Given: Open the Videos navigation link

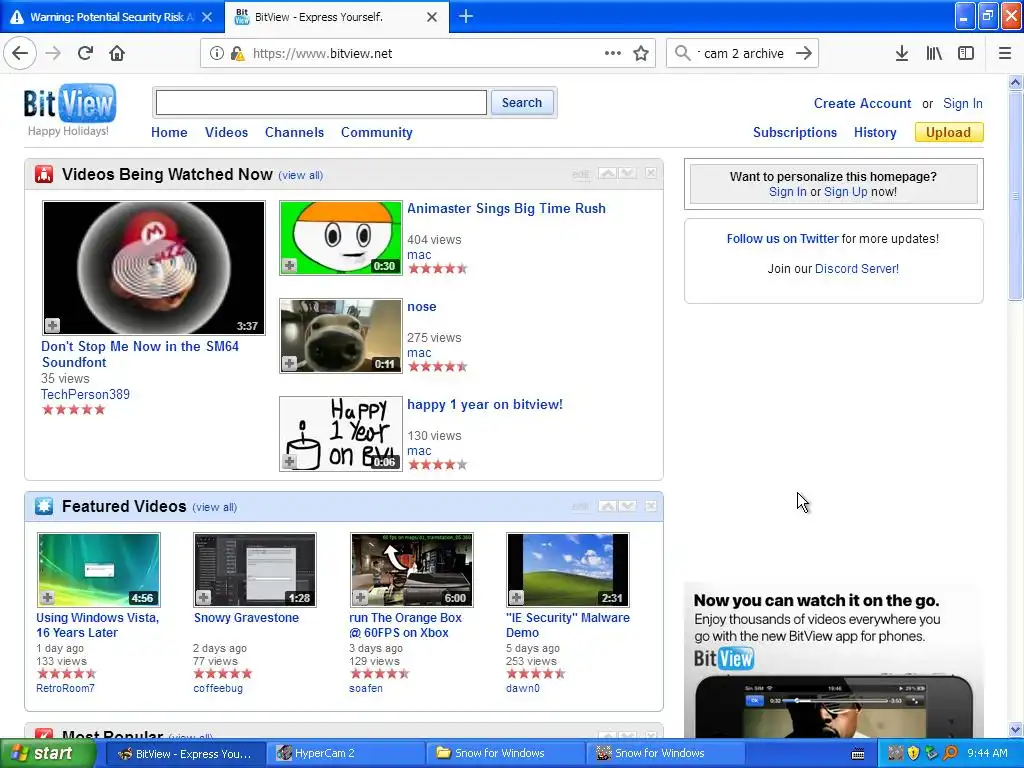Looking at the screenshot, I should [x=226, y=132].
